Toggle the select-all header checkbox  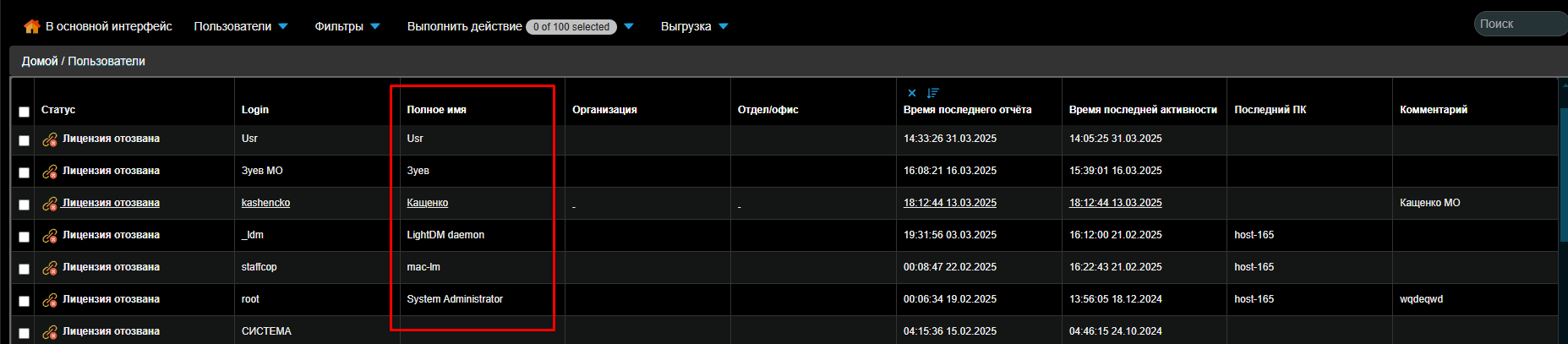click(x=24, y=112)
